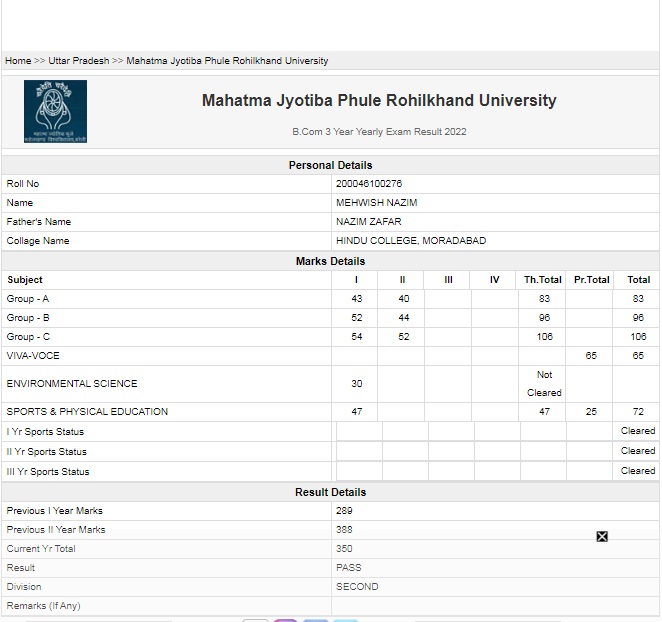Select roll number 200046100276
Viewport: 662px width, 622px height.
[369, 184]
